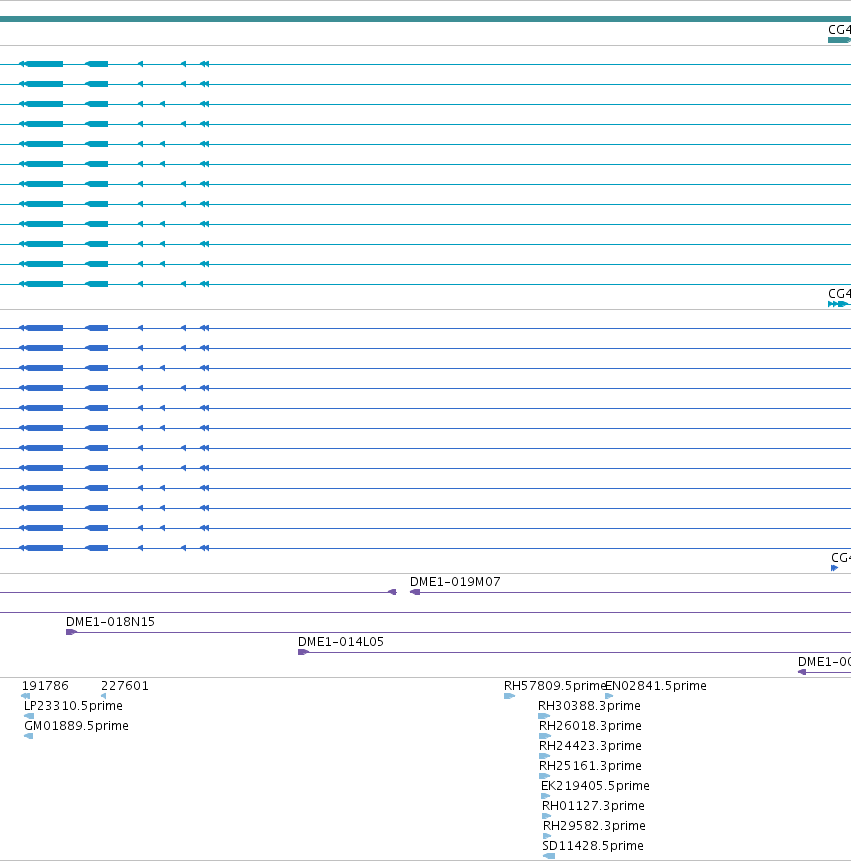Click the EN02841.5prime EST label
This screenshot has width=851, height=861.
656,686
